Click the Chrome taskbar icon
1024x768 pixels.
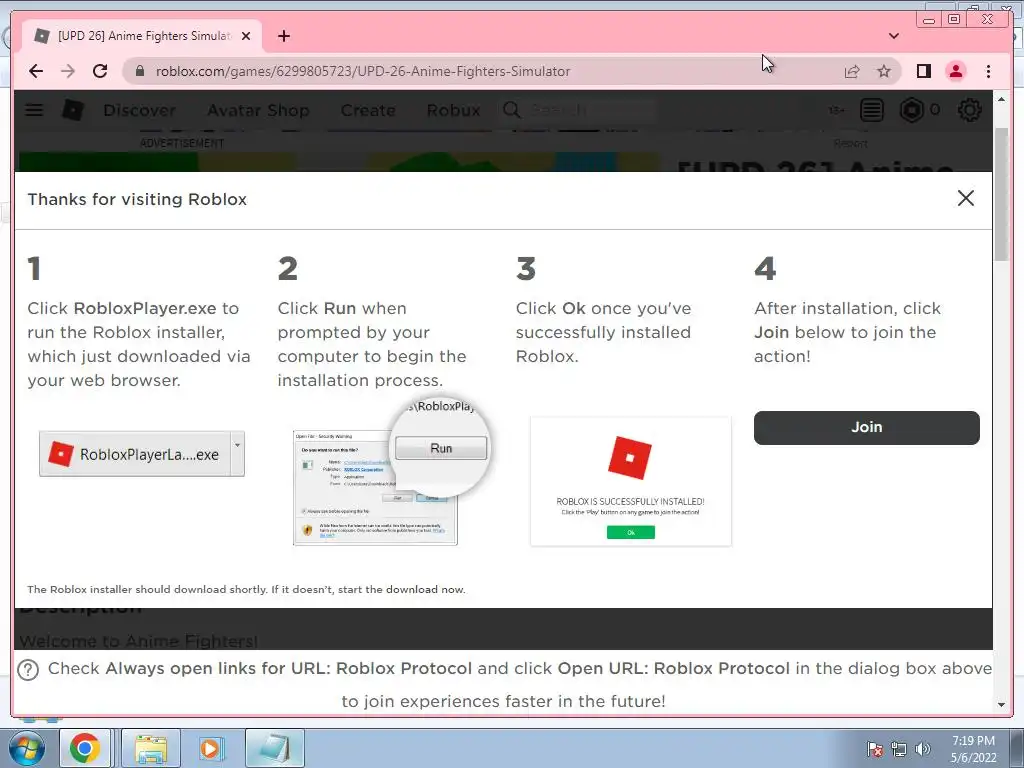[x=85, y=748]
